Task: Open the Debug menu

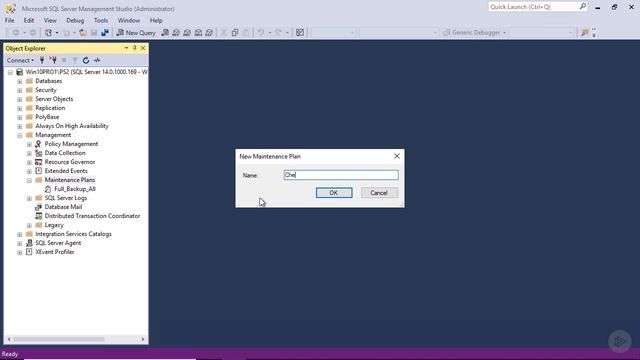Action: 75,20
